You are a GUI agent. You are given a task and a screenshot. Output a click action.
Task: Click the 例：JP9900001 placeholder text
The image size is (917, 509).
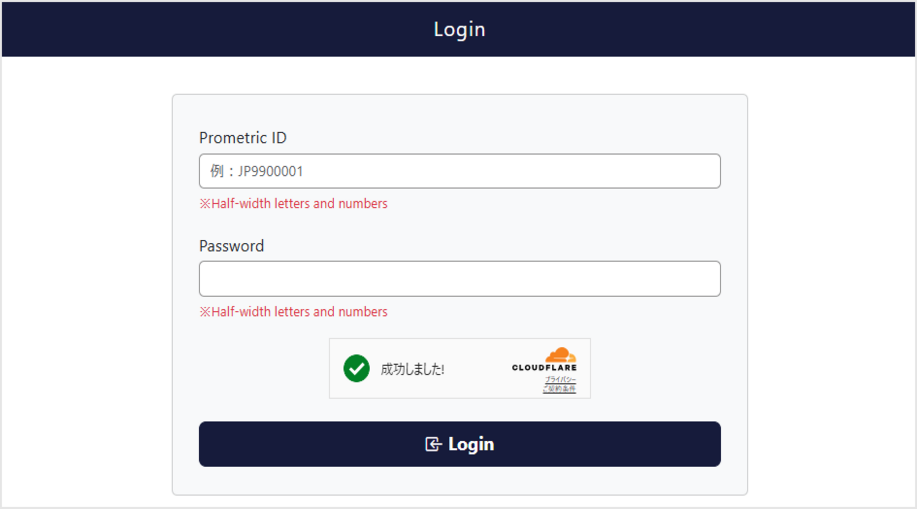click(257, 171)
